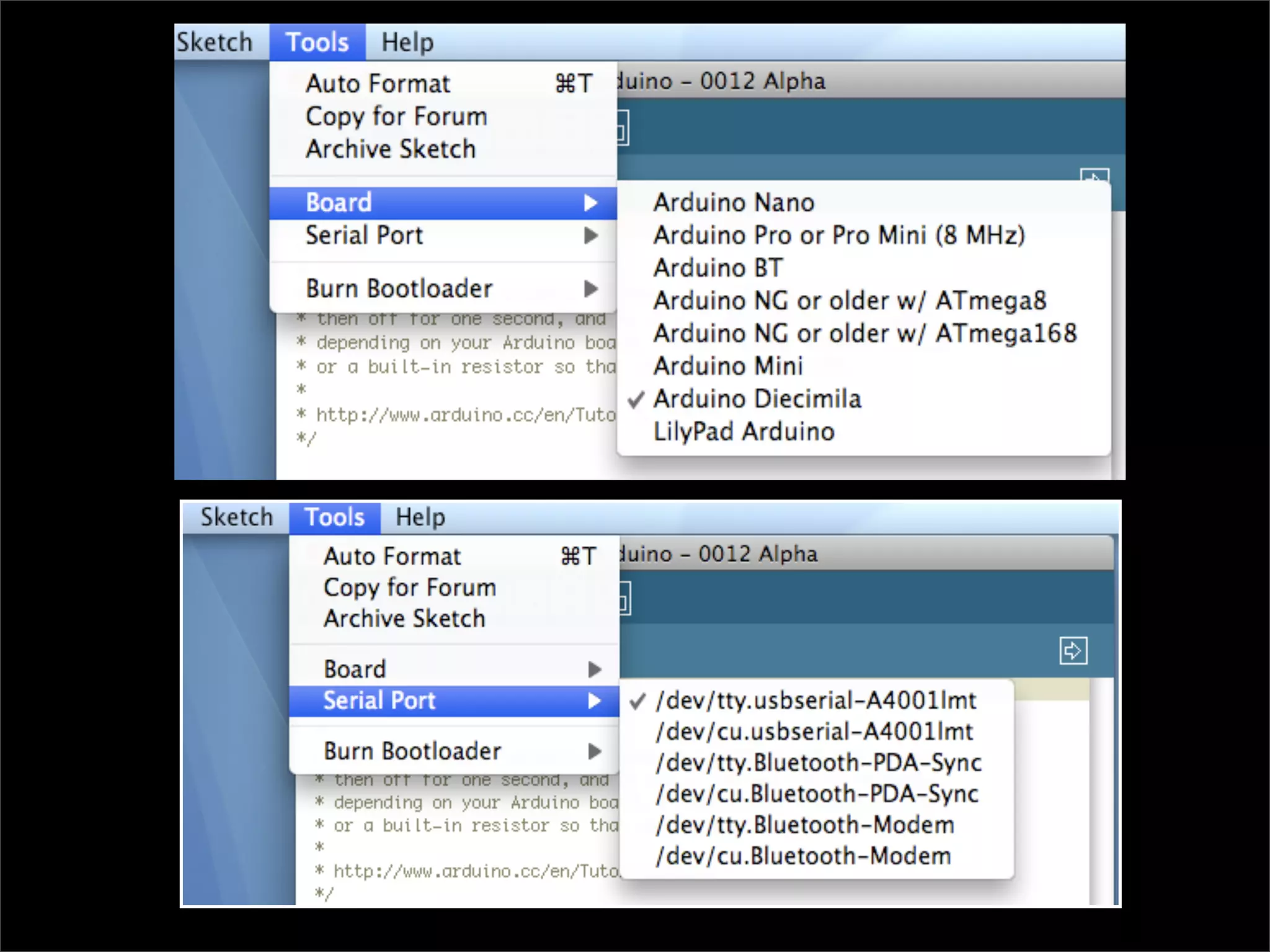The height and width of the screenshot is (952, 1270).
Task: Click the boxed right-arrow icon in the lower window's toolbar
Action: click(x=1073, y=651)
